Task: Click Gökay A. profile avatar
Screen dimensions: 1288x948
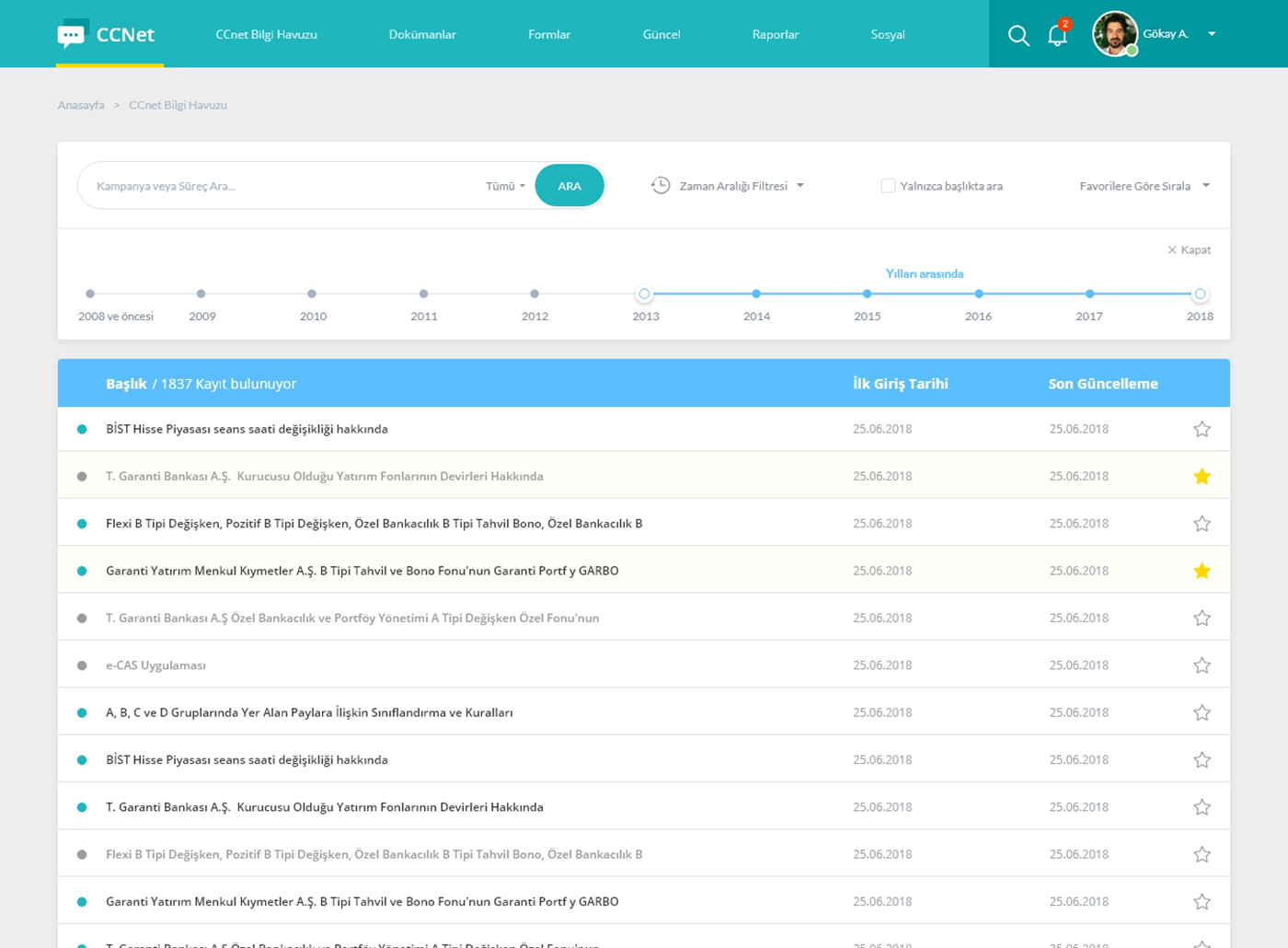Action: 1114,34
